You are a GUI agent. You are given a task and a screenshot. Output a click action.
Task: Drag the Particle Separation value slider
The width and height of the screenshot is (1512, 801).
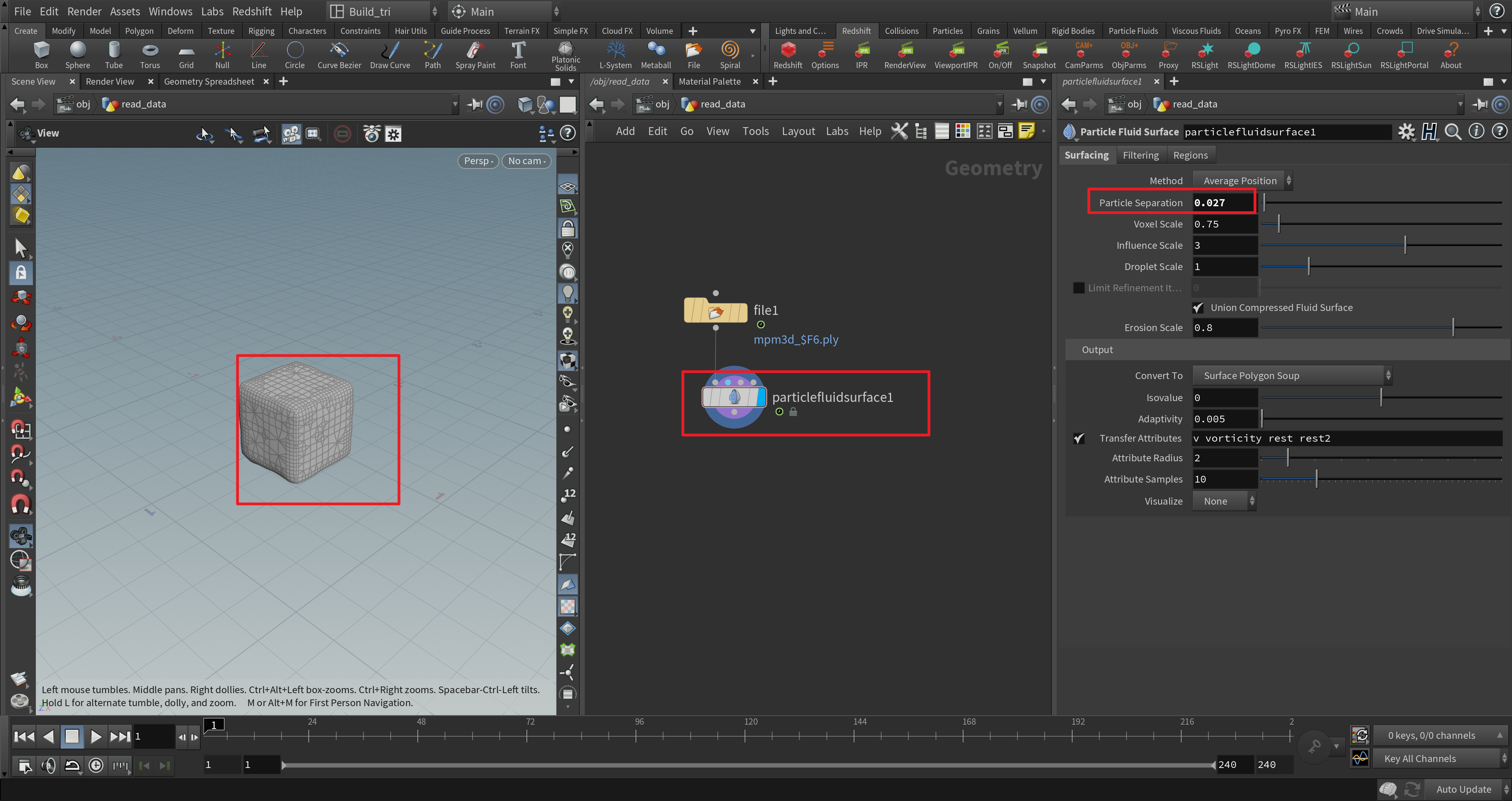[1263, 203]
